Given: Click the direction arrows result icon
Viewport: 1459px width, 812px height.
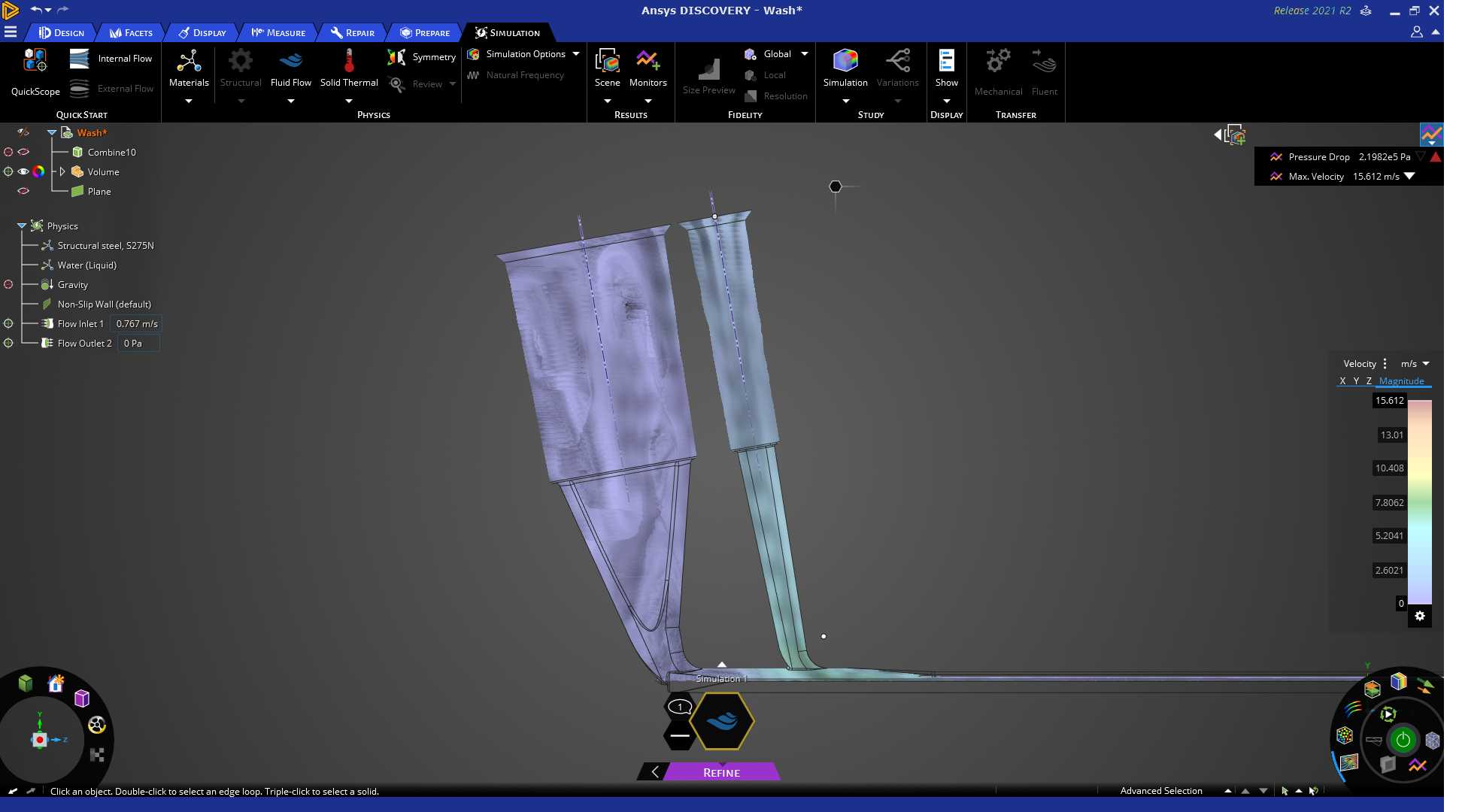Looking at the screenshot, I should tap(1424, 686).
